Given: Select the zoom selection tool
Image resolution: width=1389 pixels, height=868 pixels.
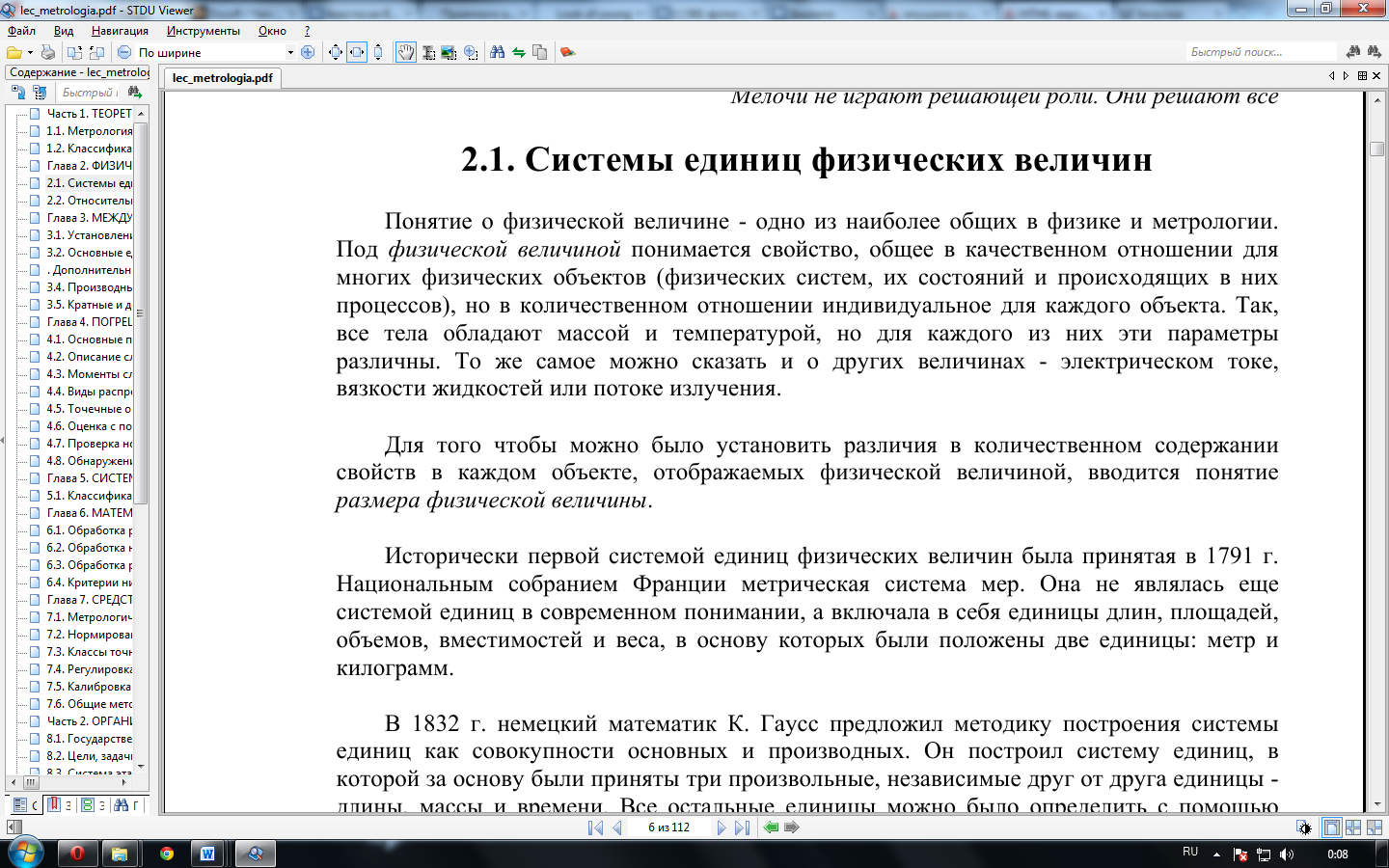Looking at the screenshot, I should coord(471,52).
